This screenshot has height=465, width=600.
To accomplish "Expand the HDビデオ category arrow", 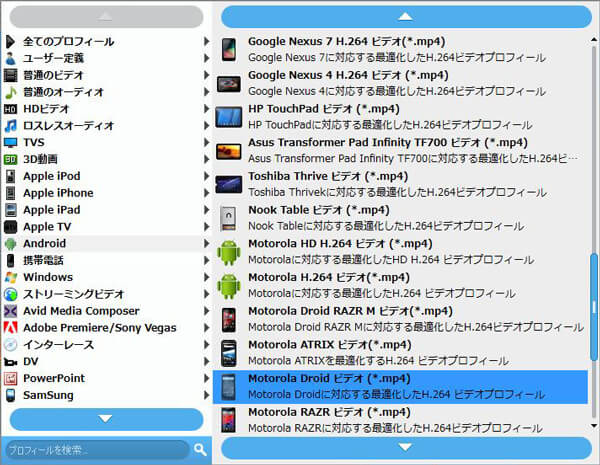I will pos(206,108).
